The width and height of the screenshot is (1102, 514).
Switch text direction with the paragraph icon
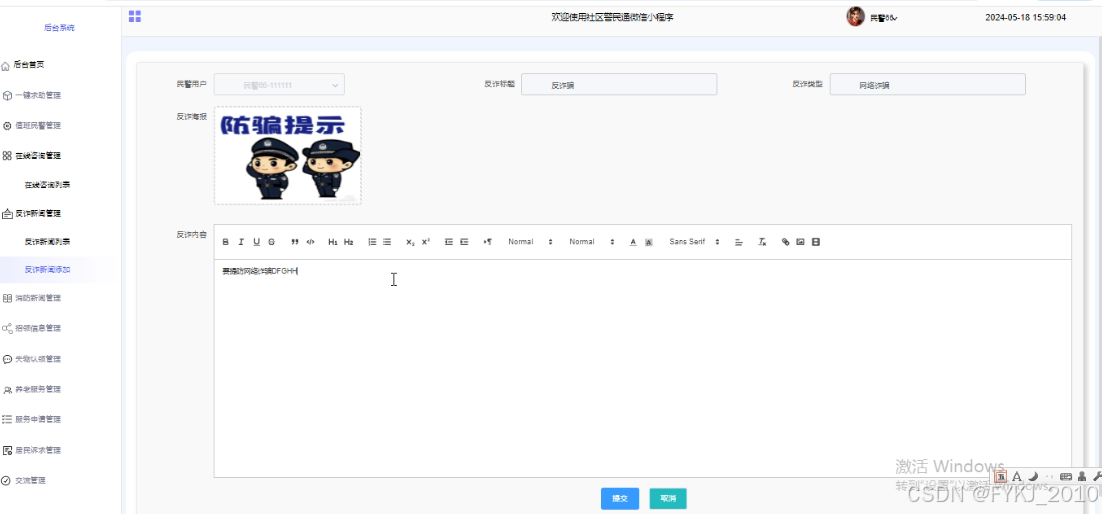pyautogui.click(x=488, y=242)
